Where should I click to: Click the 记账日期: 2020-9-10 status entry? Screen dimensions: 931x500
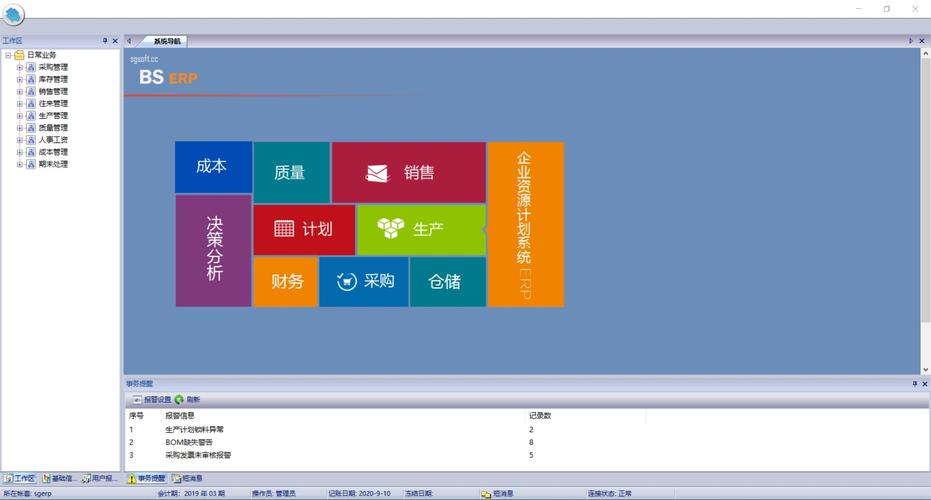tap(359, 493)
